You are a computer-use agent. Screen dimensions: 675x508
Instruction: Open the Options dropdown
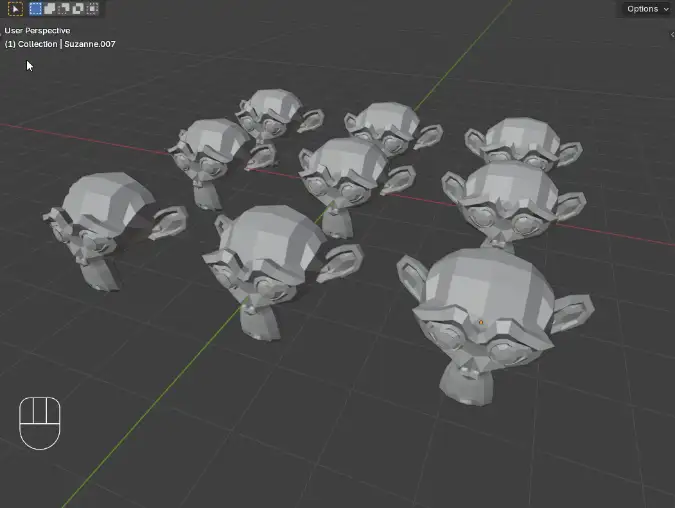click(x=647, y=9)
